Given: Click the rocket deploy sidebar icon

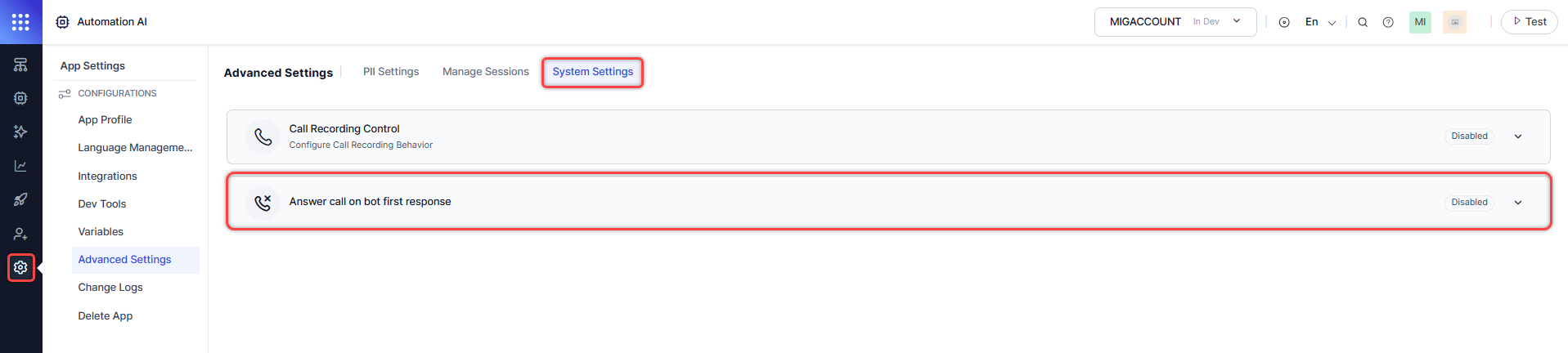Looking at the screenshot, I should 20,199.
